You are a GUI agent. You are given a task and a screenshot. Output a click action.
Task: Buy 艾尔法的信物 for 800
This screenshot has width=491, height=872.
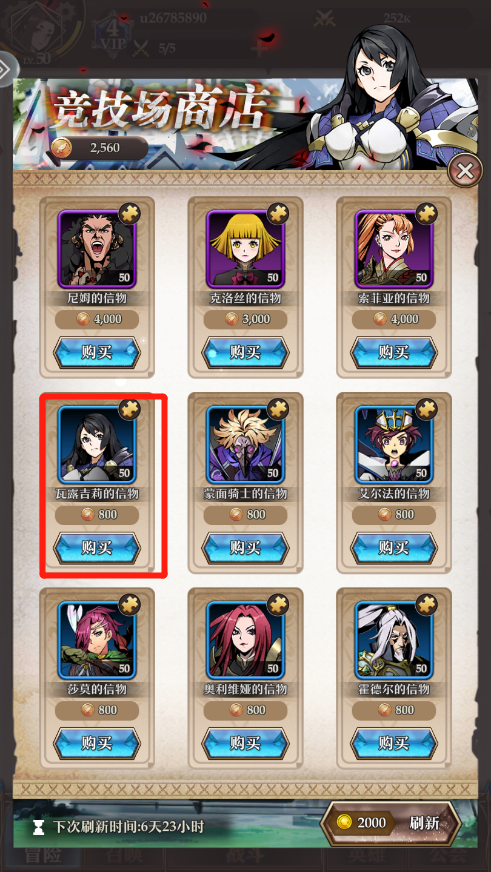click(x=394, y=548)
